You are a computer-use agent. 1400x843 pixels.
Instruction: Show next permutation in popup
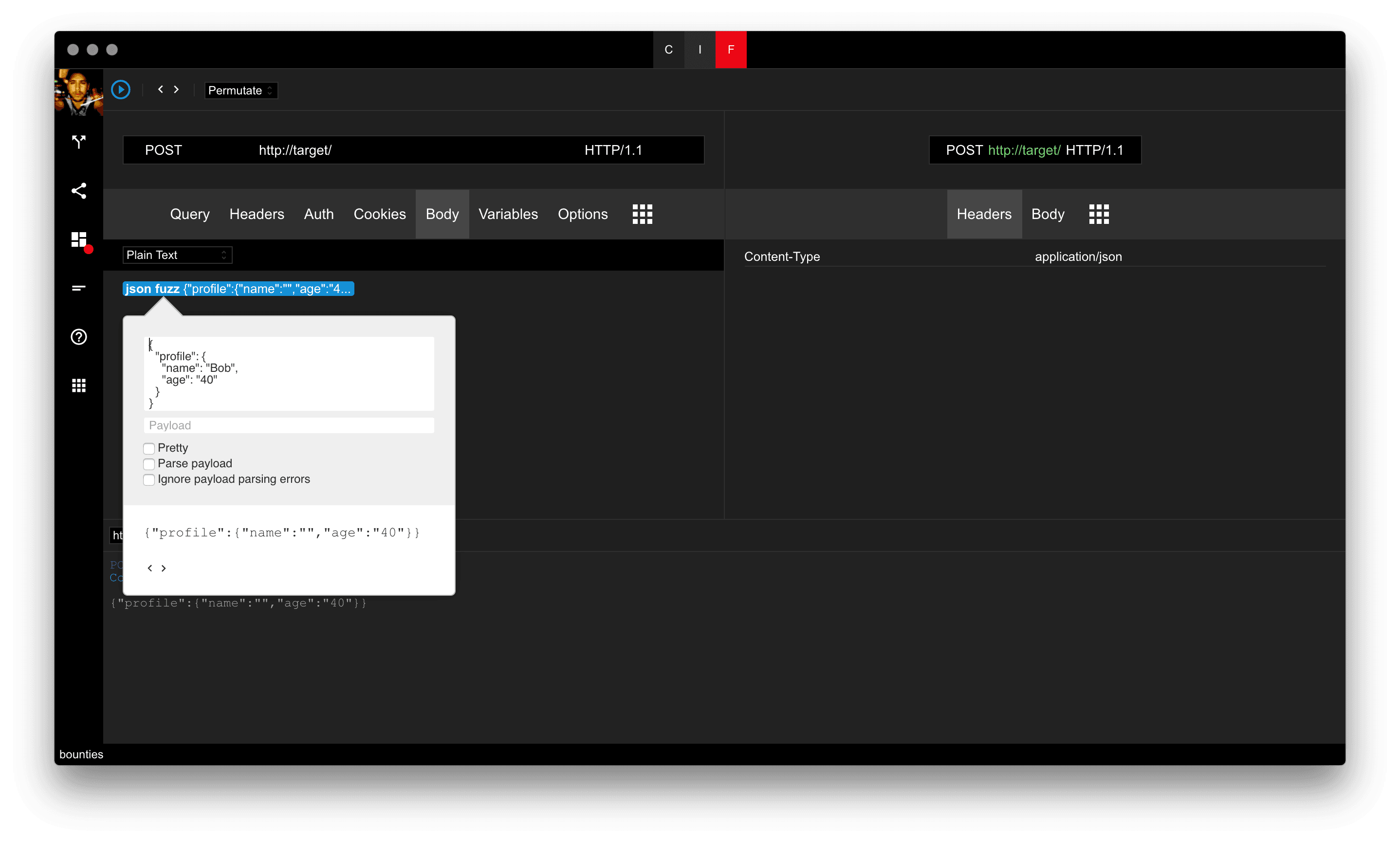click(164, 568)
